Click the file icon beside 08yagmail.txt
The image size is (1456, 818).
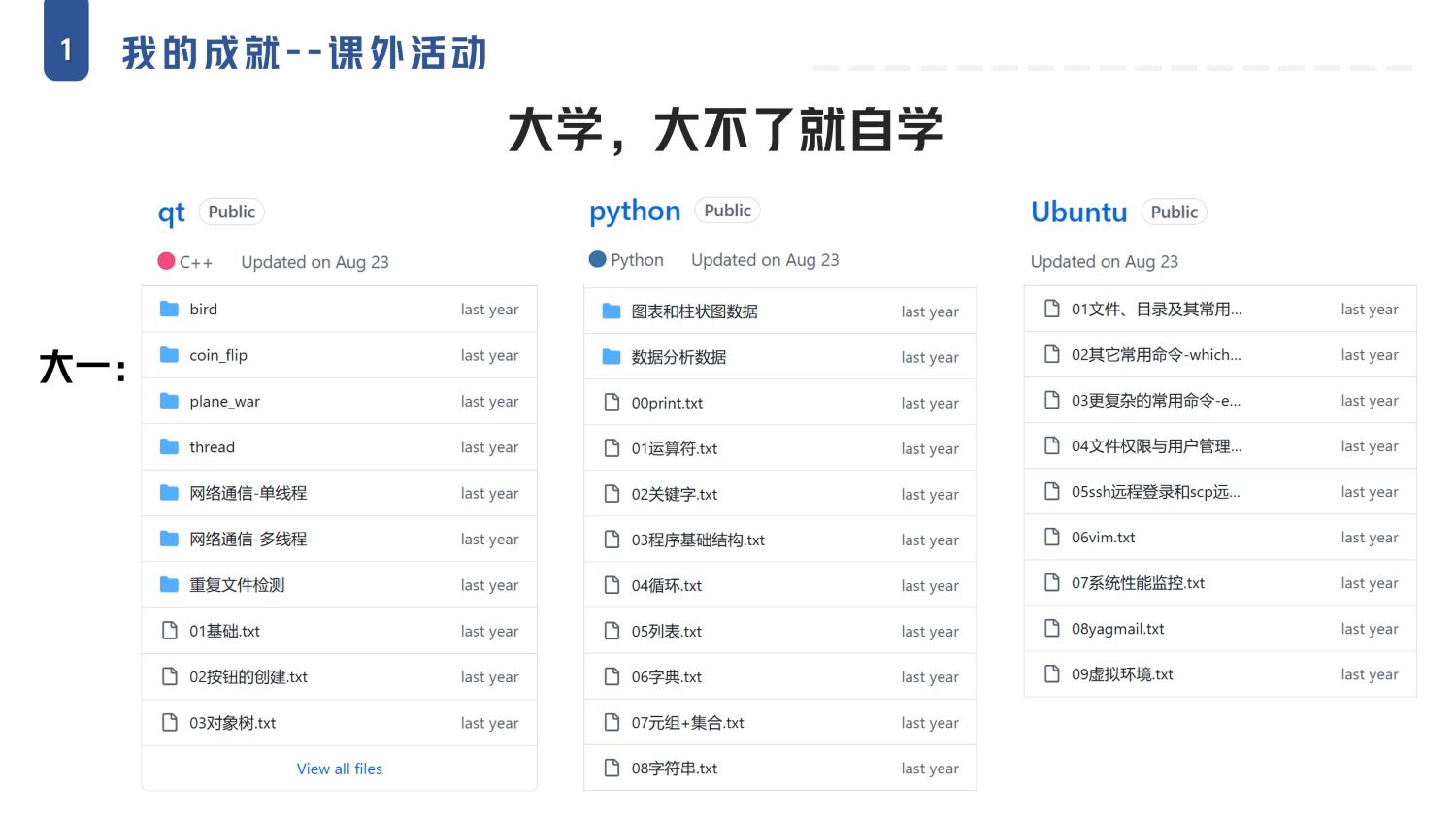click(1051, 629)
